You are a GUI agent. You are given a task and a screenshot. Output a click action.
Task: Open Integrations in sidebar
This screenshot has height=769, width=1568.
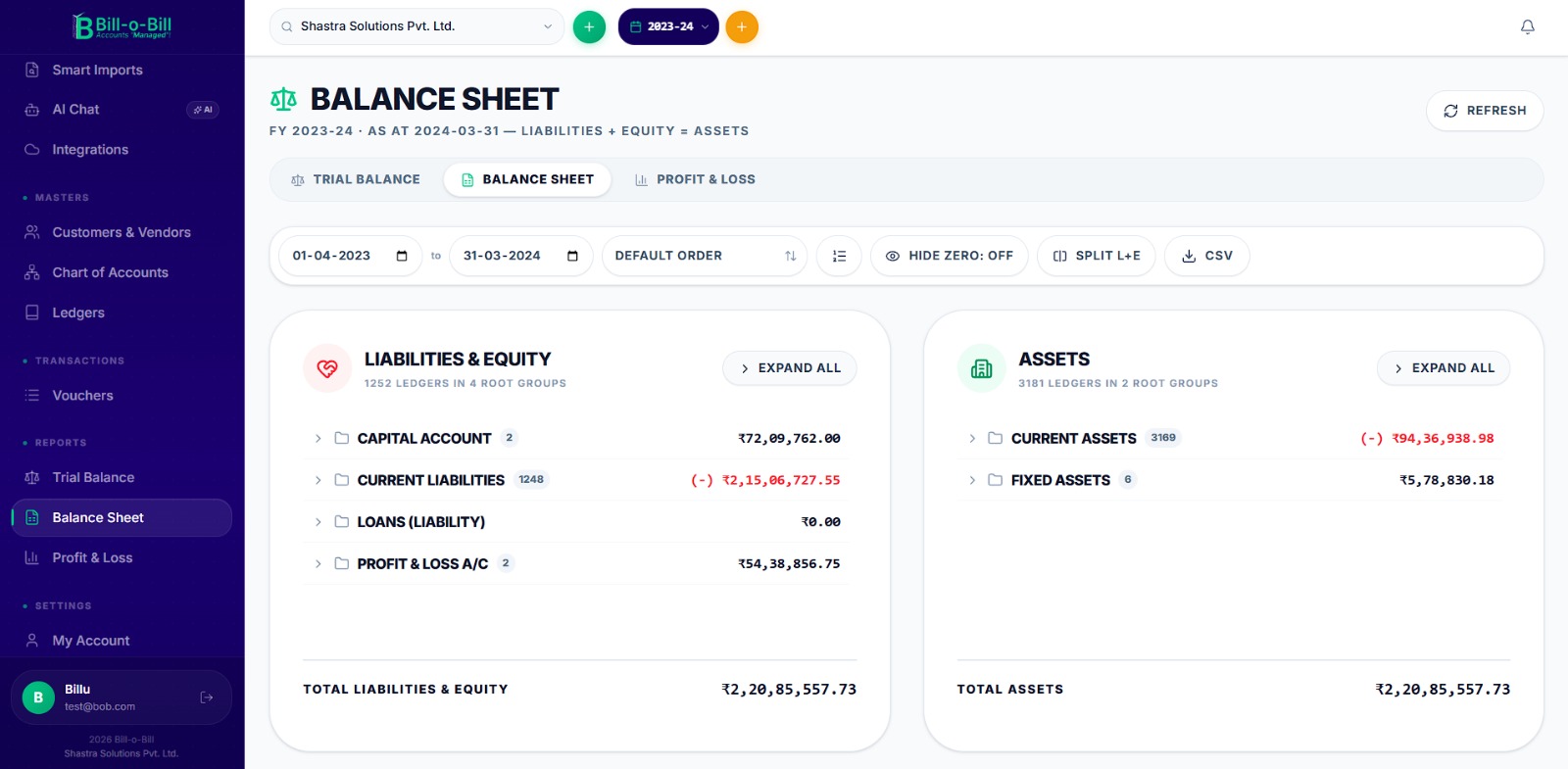(x=122, y=149)
